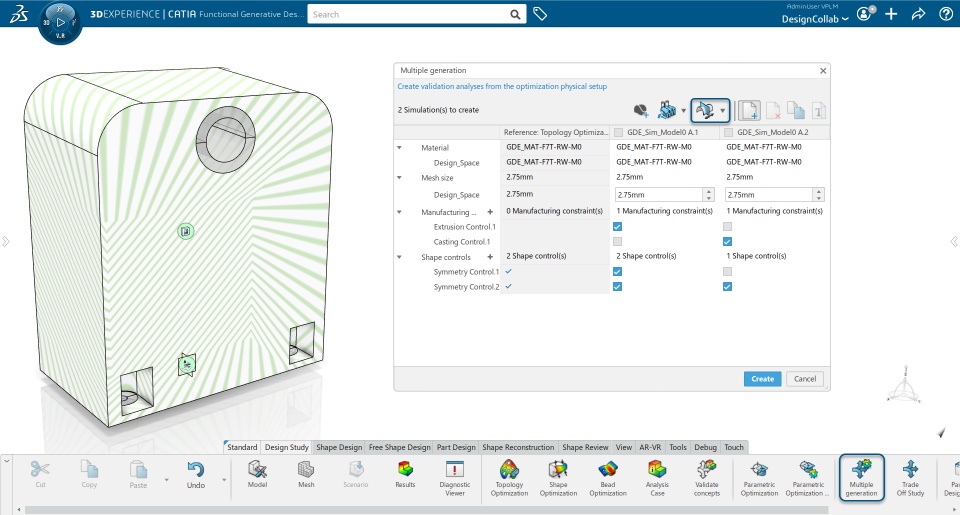
Task: Undo the last action
Action: pos(196,475)
